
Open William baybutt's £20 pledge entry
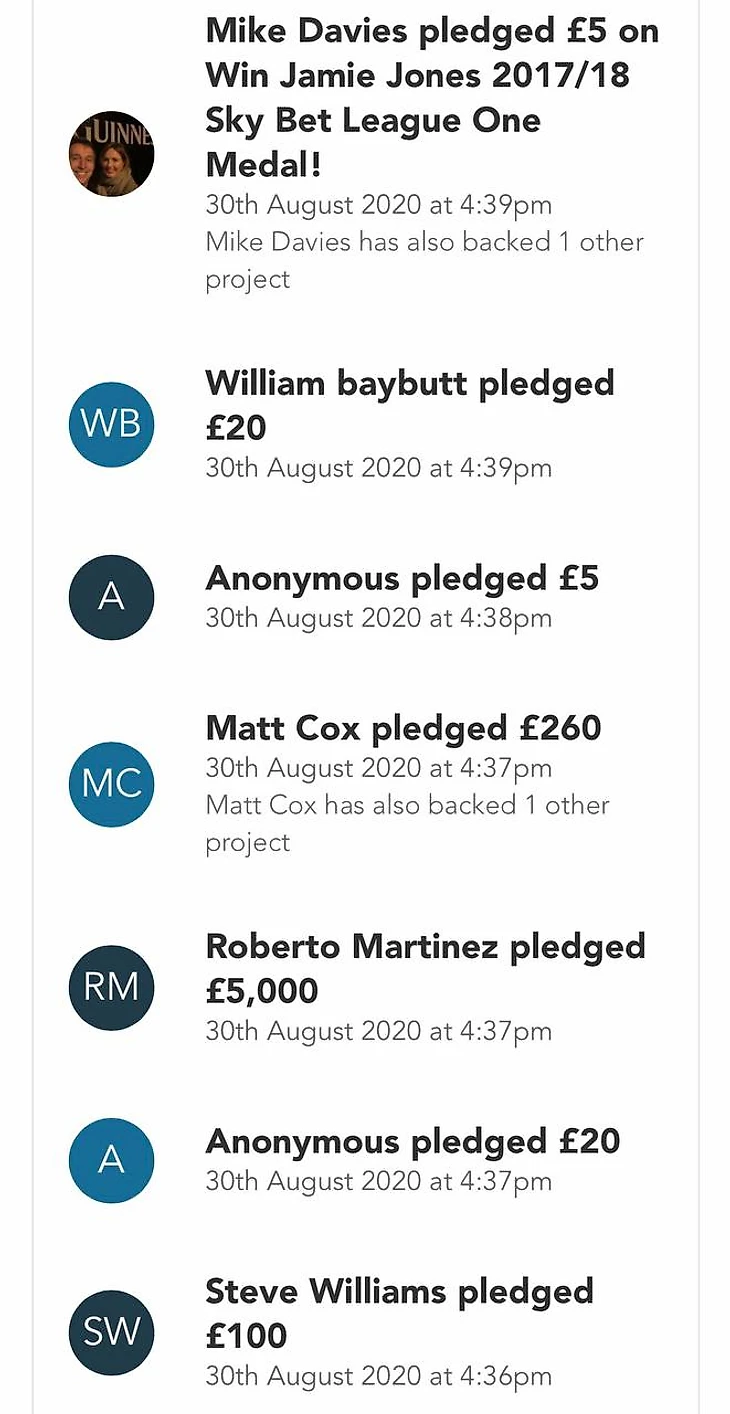409,405
